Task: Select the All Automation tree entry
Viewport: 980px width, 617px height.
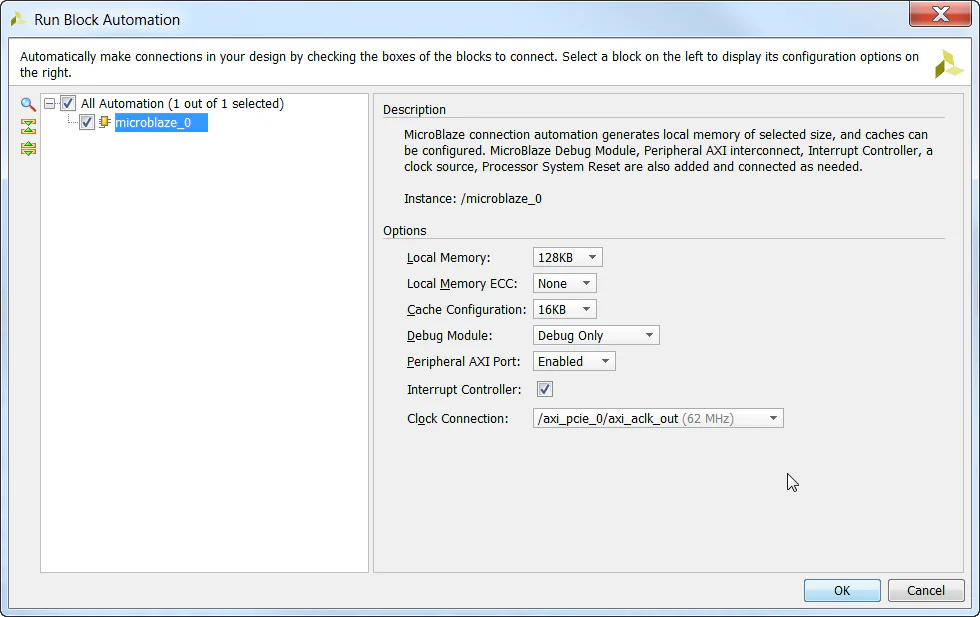Action: click(183, 102)
